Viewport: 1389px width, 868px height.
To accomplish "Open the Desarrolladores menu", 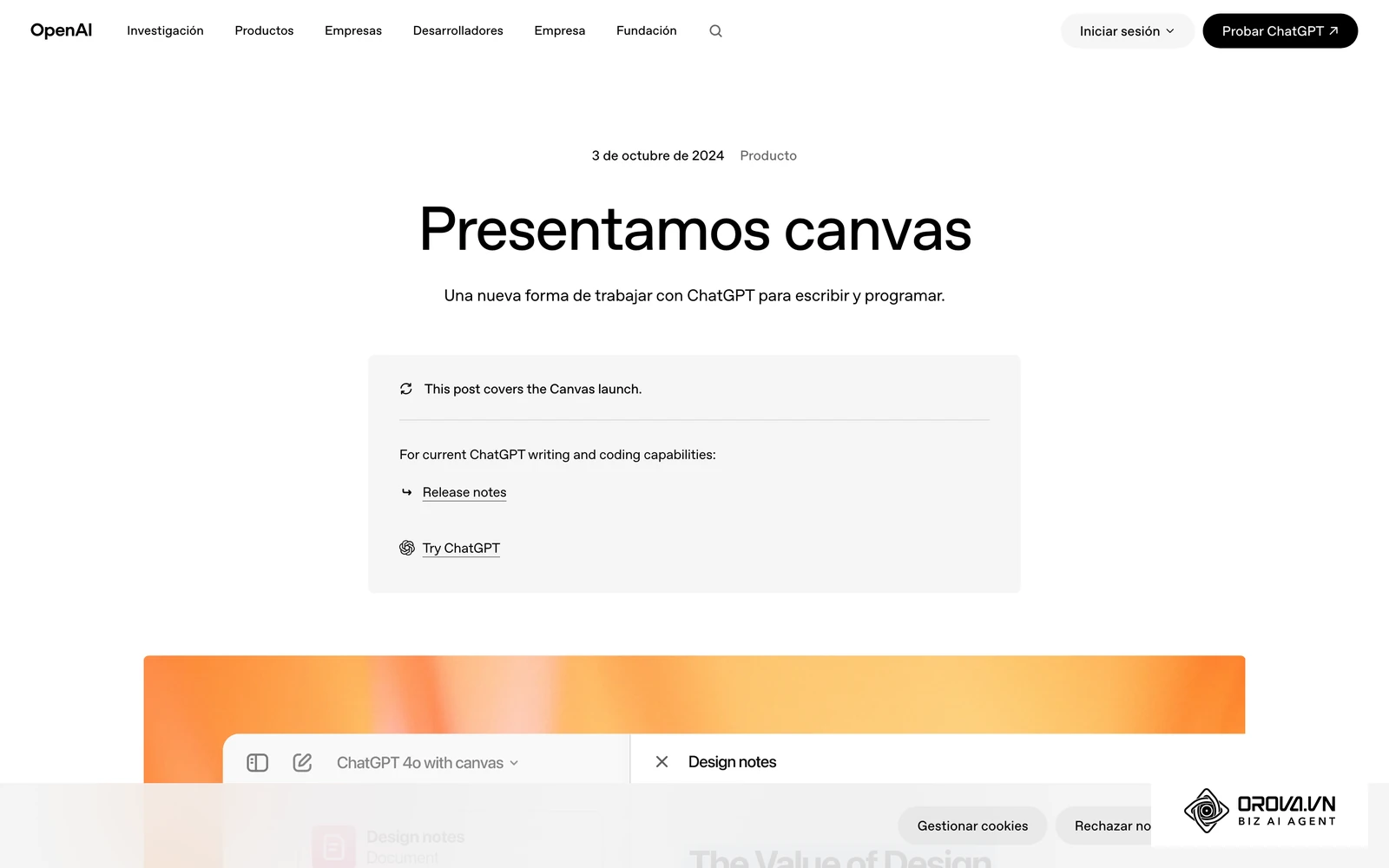I will (x=458, y=30).
